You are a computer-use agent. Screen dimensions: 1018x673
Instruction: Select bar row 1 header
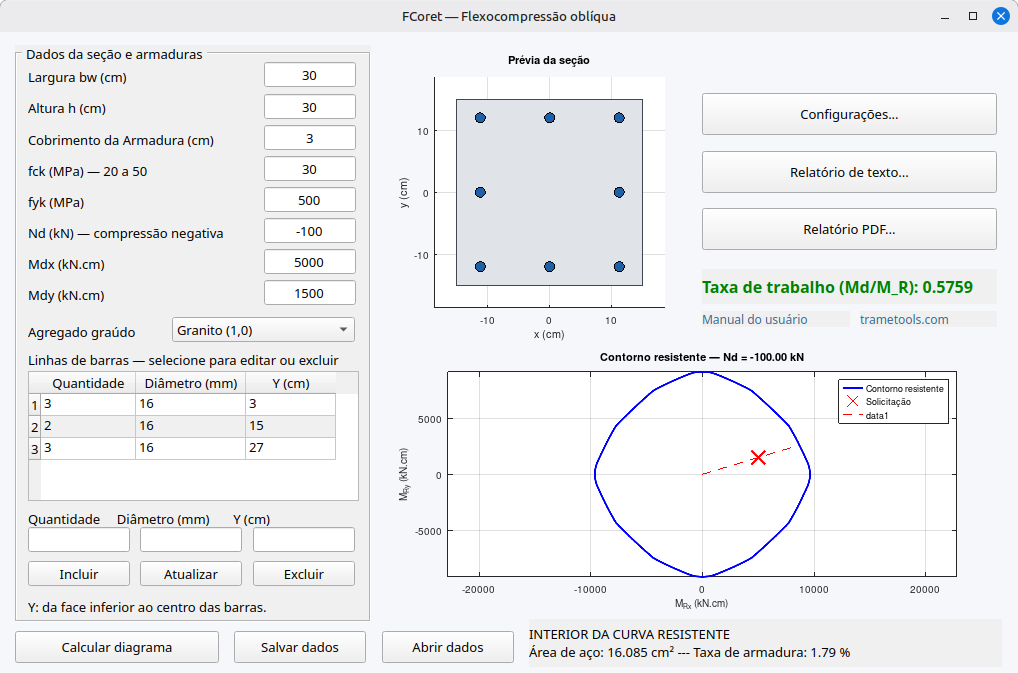(x=34, y=406)
